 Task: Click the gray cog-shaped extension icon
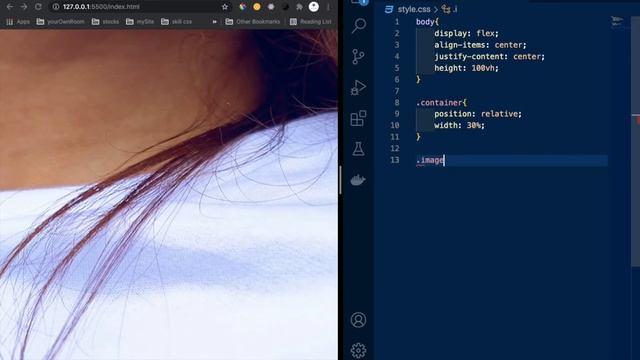click(x=271, y=7)
